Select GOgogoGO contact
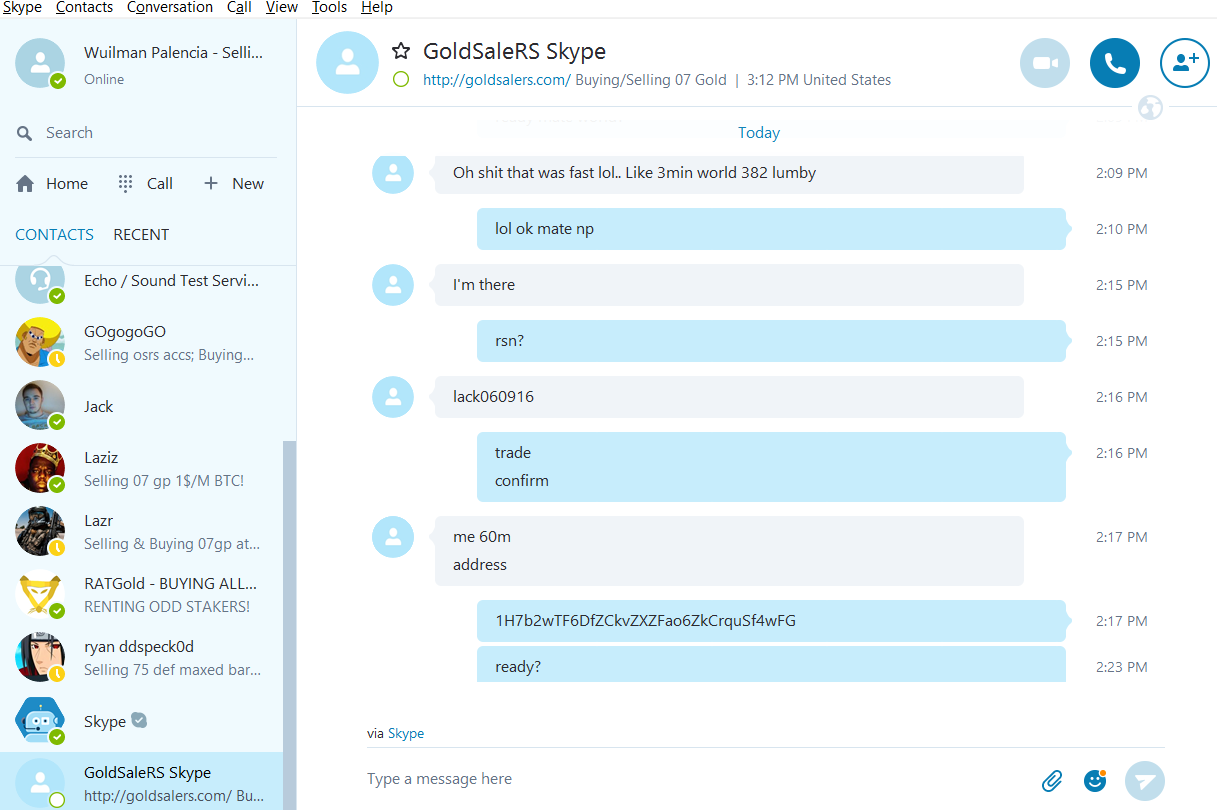The height and width of the screenshot is (810, 1217). 141,343
